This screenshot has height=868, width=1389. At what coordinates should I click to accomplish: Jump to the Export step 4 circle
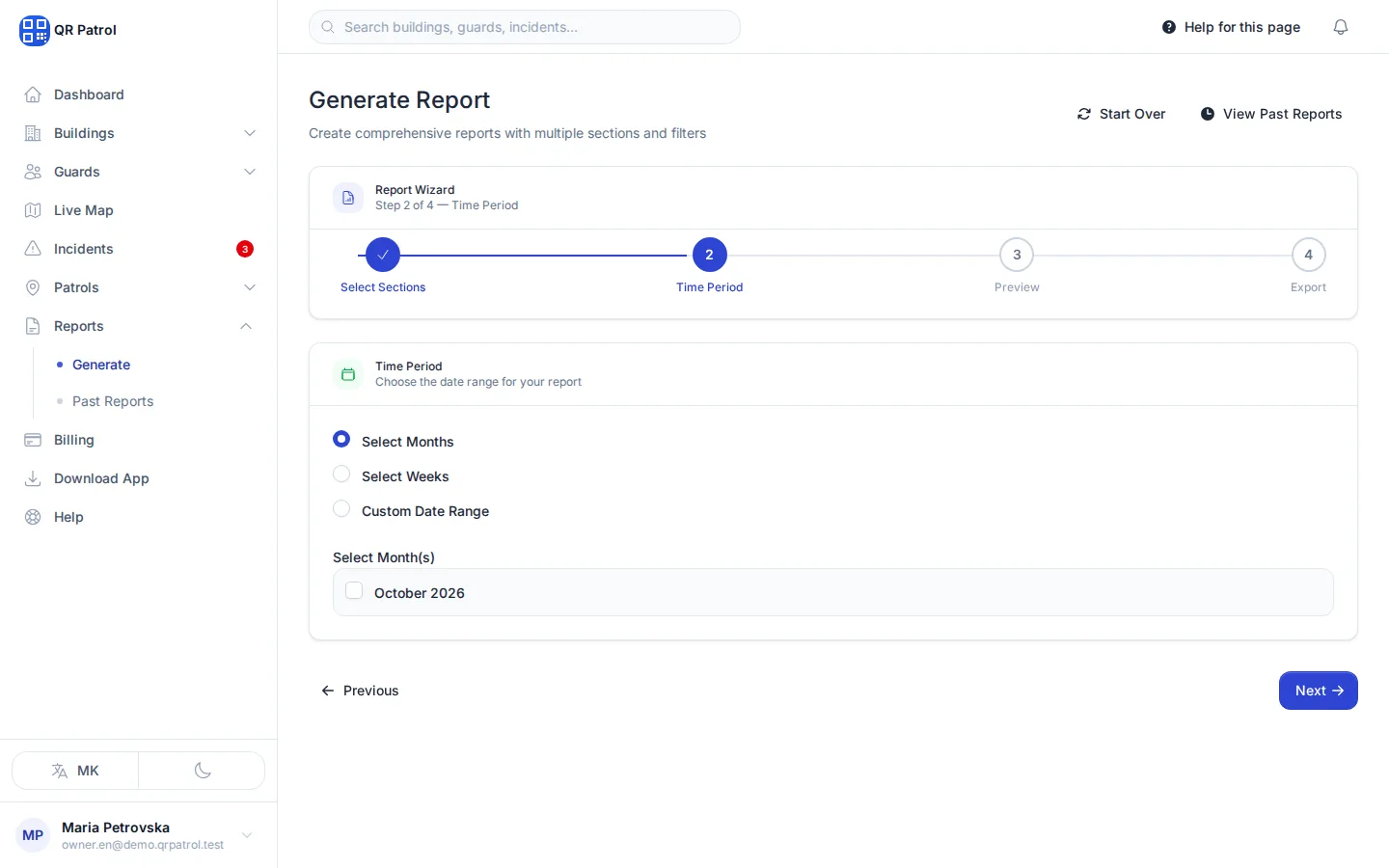pyautogui.click(x=1309, y=255)
